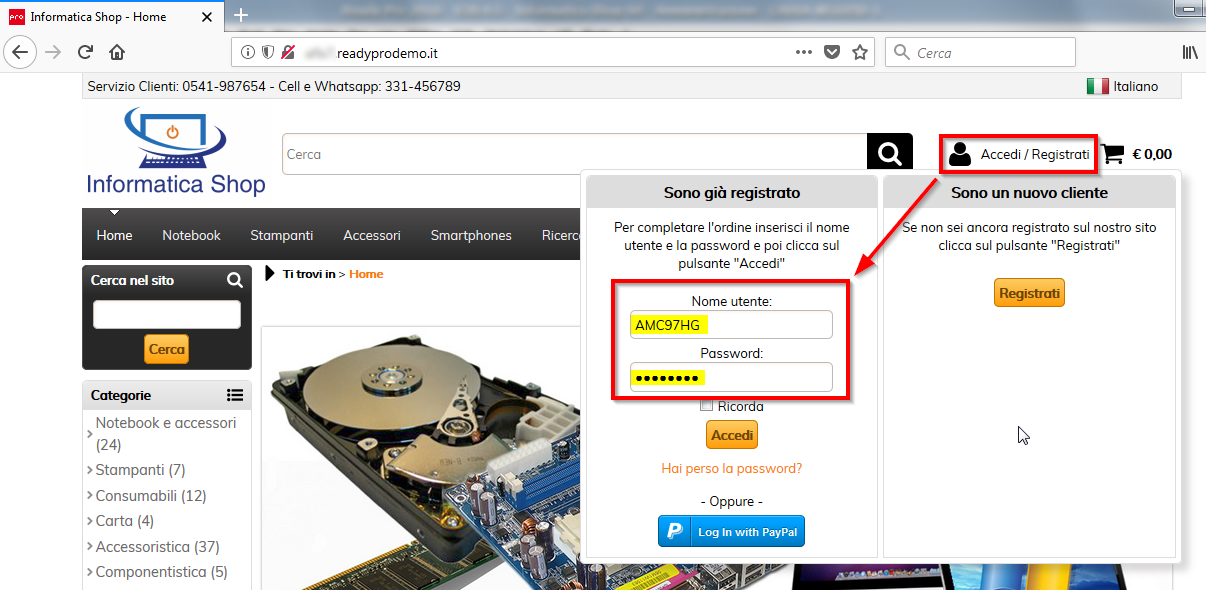Open the Notebook menu item
Viewport: 1206px width, 590px height.
pos(191,235)
